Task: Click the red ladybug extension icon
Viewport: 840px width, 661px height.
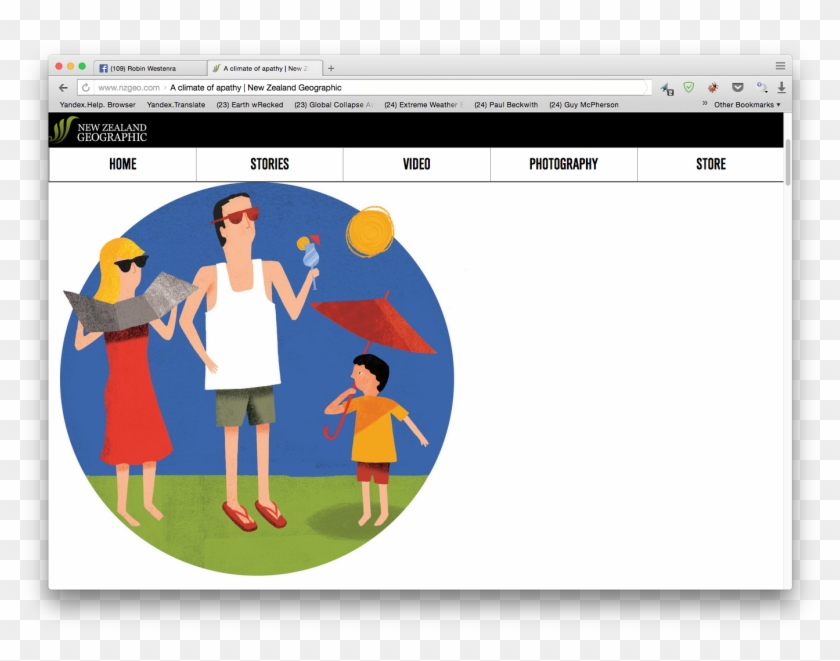Action: point(712,88)
